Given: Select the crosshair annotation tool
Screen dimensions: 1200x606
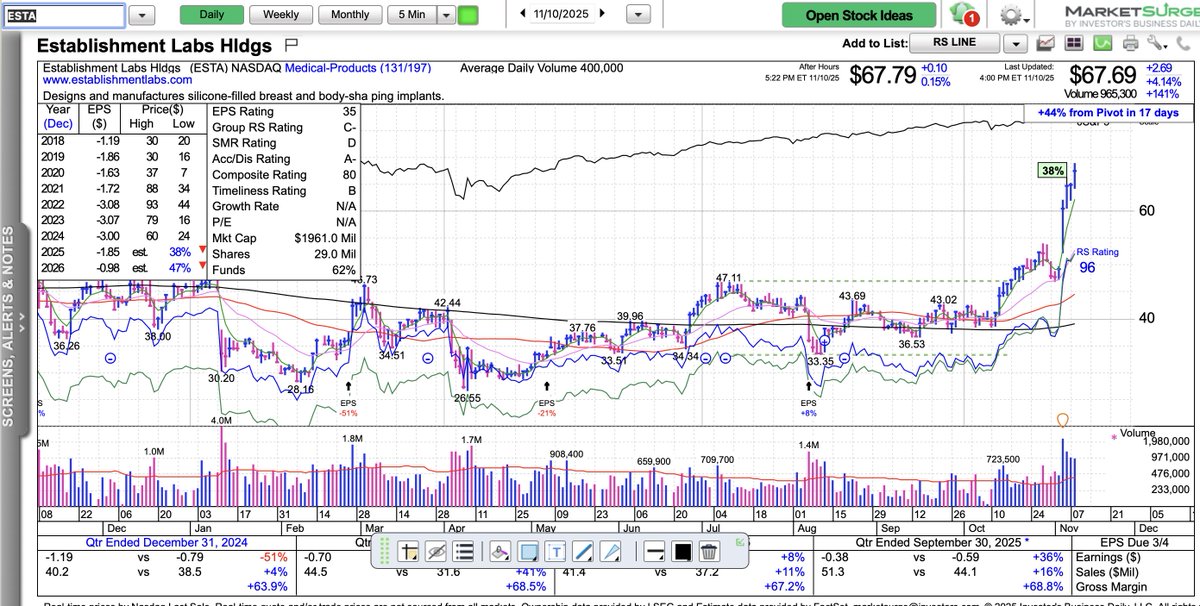Looking at the screenshot, I should (x=409, y=551).
